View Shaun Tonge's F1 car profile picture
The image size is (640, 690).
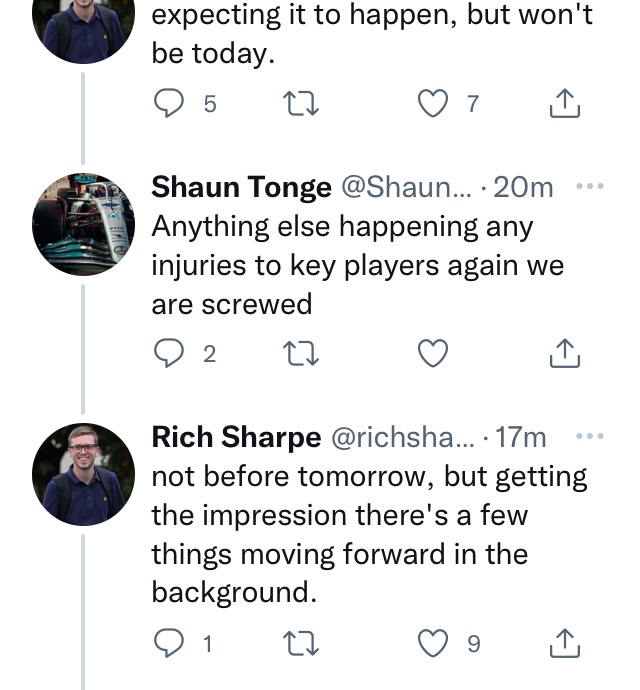pos(83,225)
